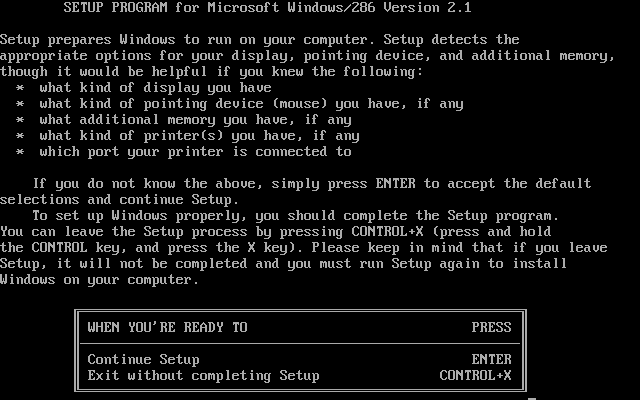The image size is (640, 400).
Task: Click the WHEN YOU'RE READY TO header
Action: [x=167, y=327]
